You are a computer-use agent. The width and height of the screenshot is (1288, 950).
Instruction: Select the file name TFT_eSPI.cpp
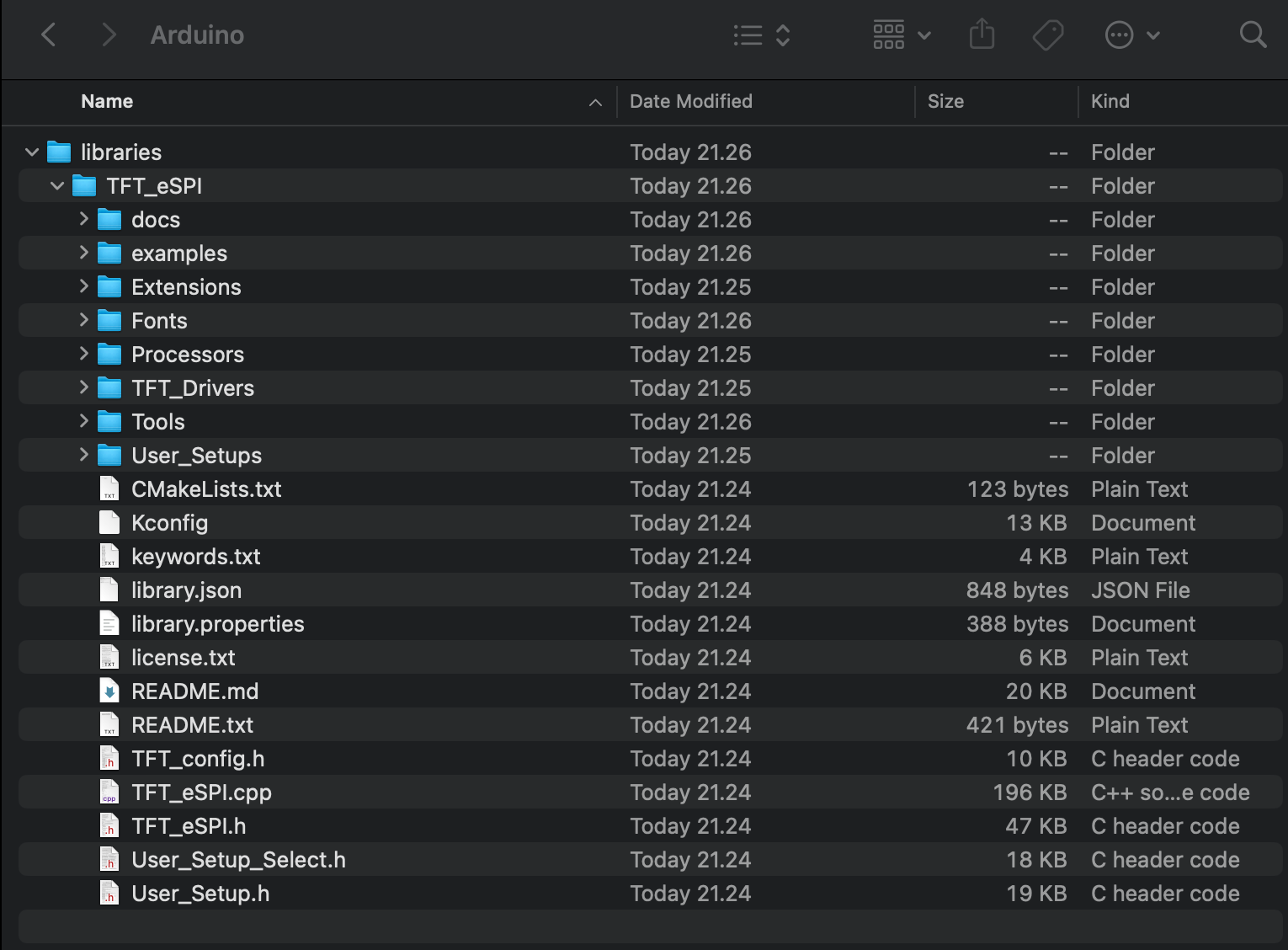point(201,793)
